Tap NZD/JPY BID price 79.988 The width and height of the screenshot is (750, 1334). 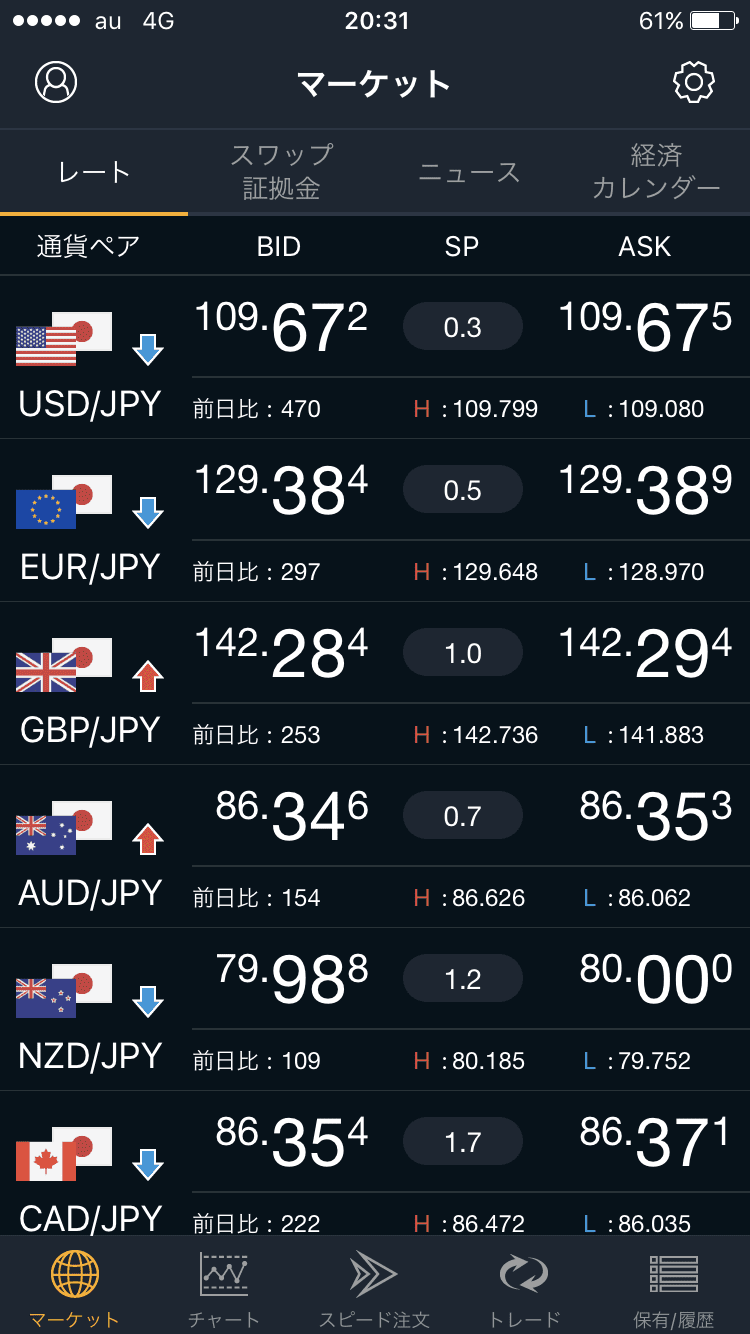click(x=292, y=979)
